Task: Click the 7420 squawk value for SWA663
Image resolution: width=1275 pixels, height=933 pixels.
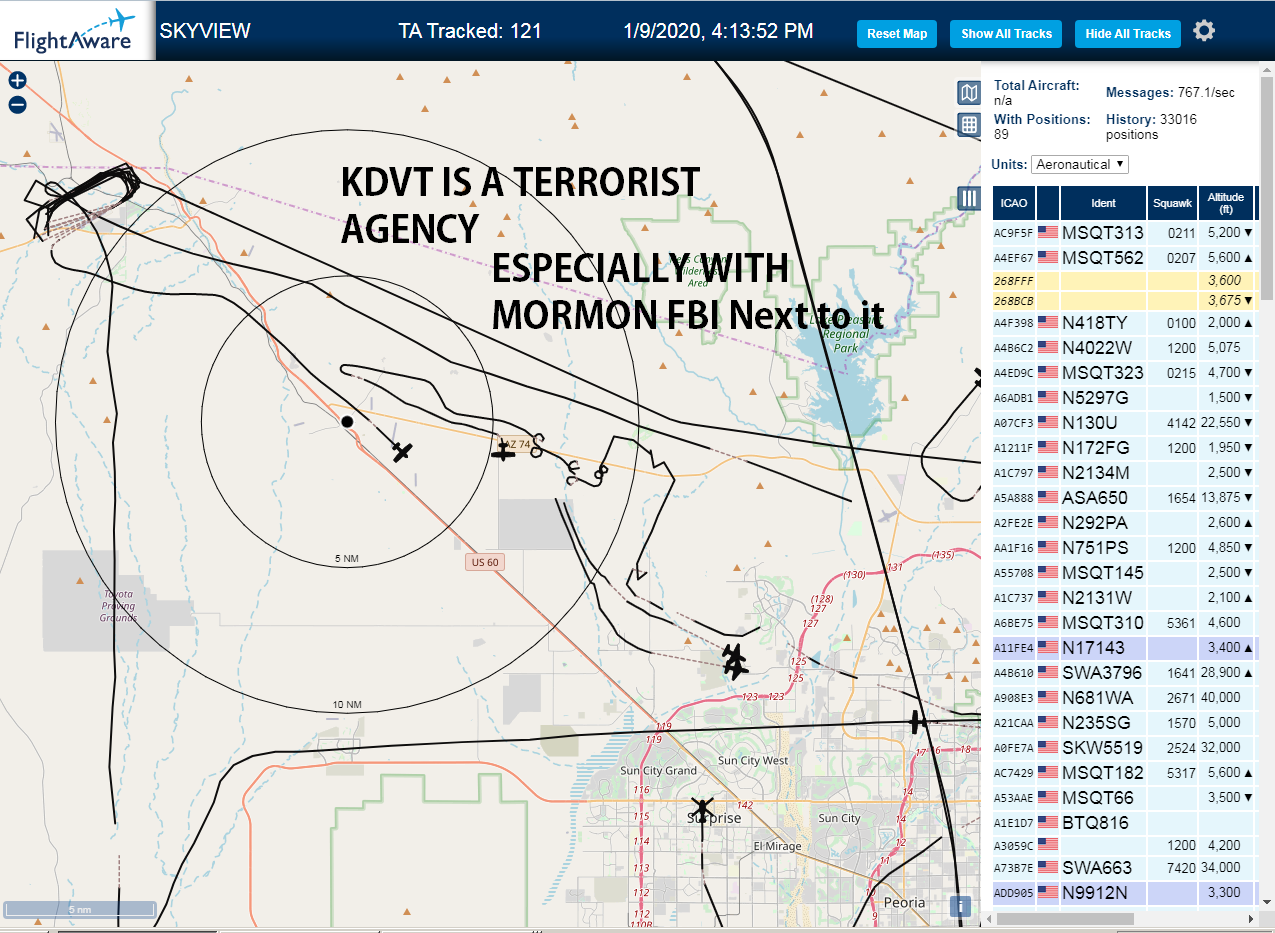Action: (1172, 868)
